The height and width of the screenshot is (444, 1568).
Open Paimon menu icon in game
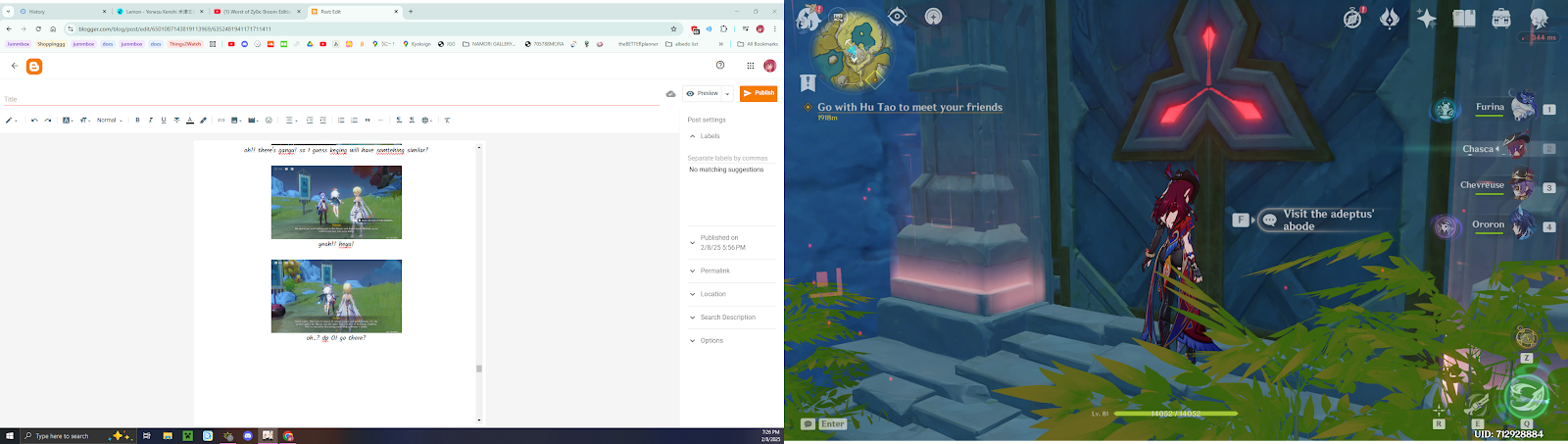pos(809,17)
